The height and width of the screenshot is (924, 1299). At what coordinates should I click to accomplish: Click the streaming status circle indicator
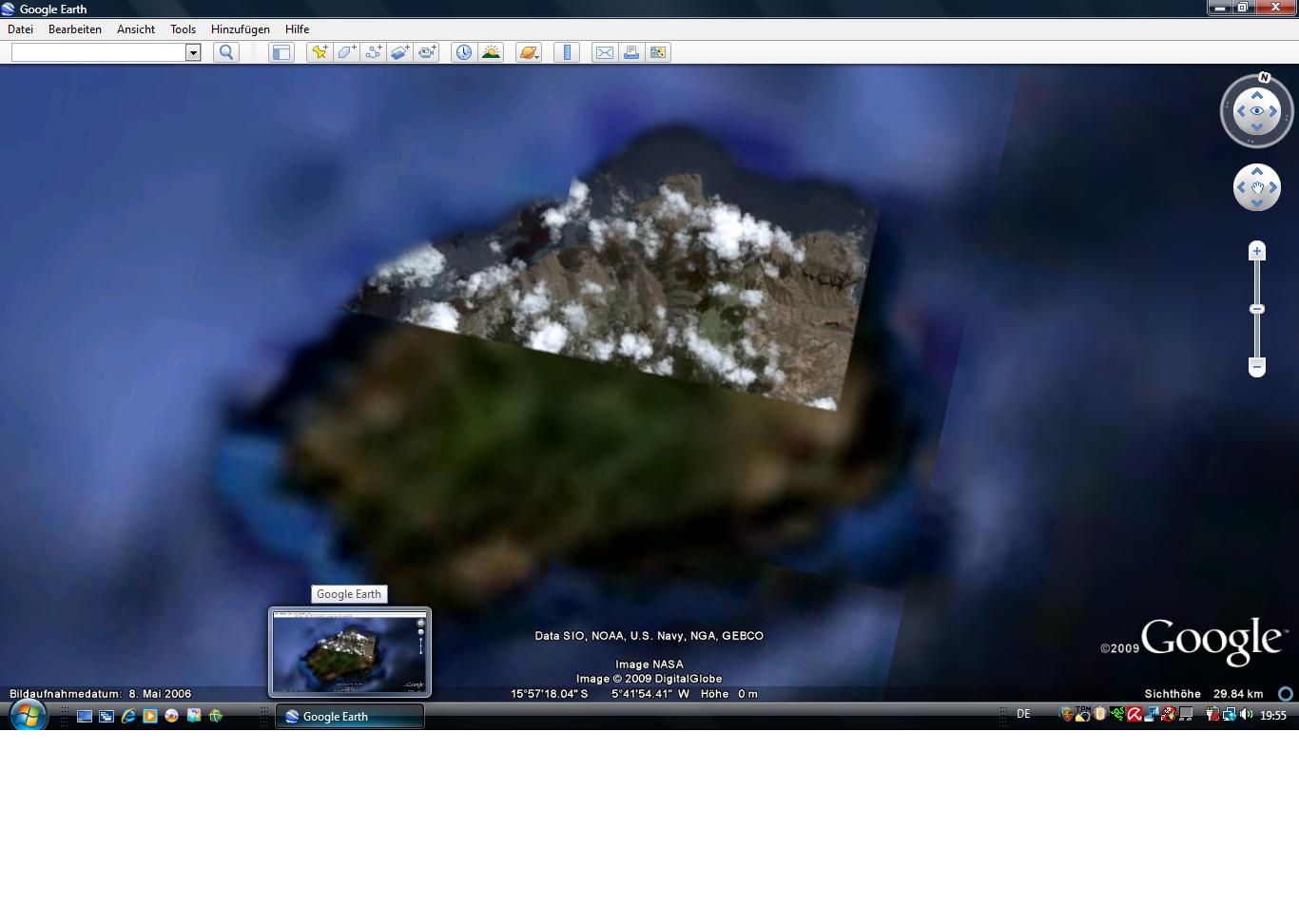1286,694
